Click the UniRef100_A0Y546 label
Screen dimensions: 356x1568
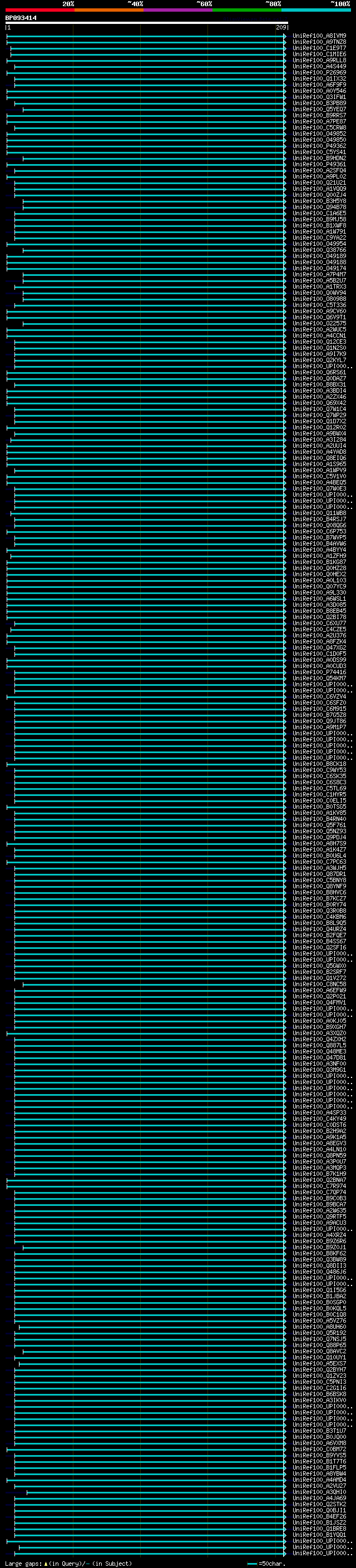319,91
